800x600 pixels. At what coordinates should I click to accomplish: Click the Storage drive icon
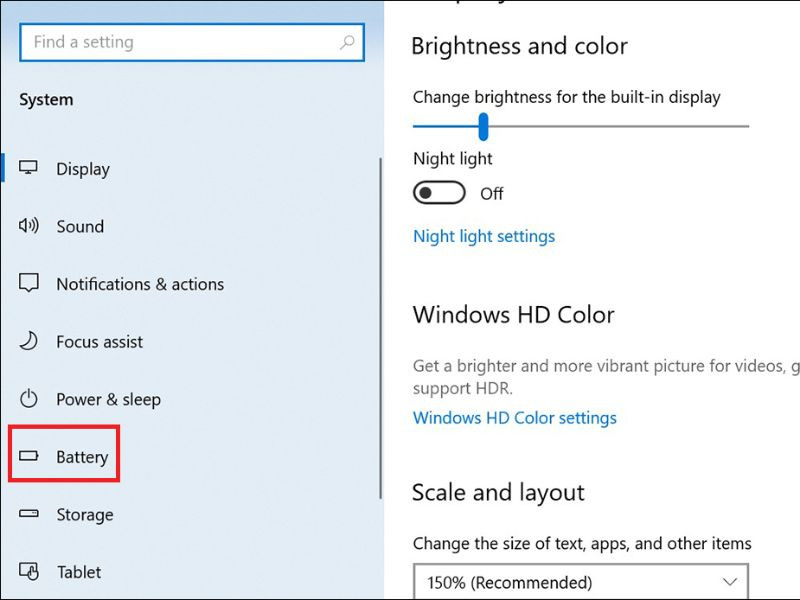tap(29, 513)
